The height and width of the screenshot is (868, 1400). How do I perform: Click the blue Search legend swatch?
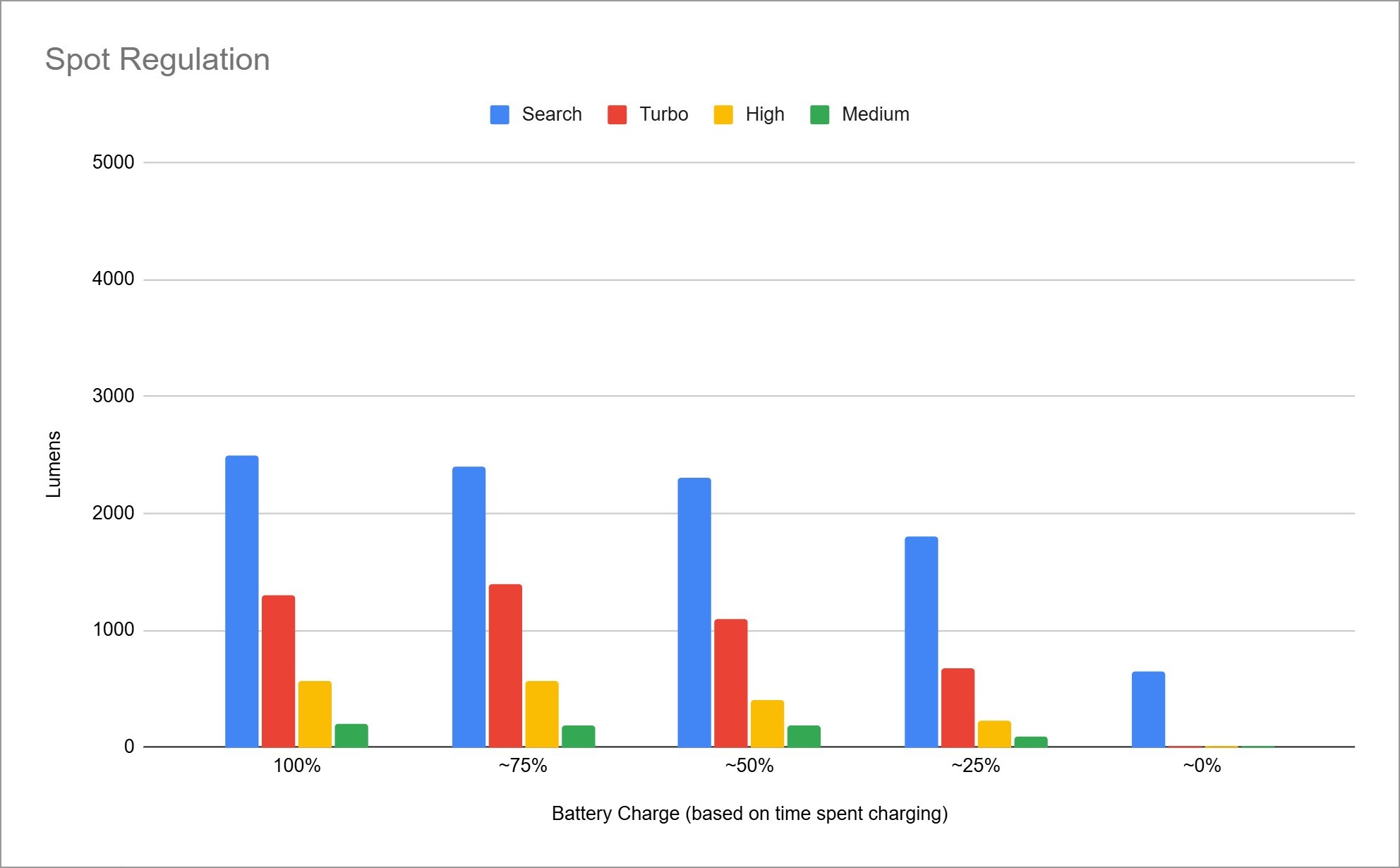(500, 115)
